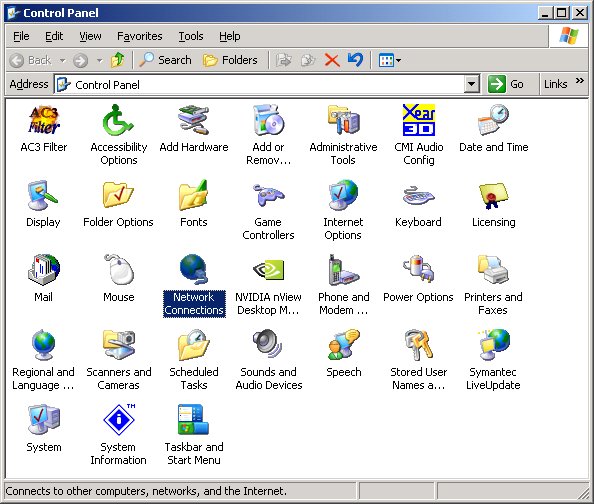Open the AC3 Filter applet

(44, 120)
